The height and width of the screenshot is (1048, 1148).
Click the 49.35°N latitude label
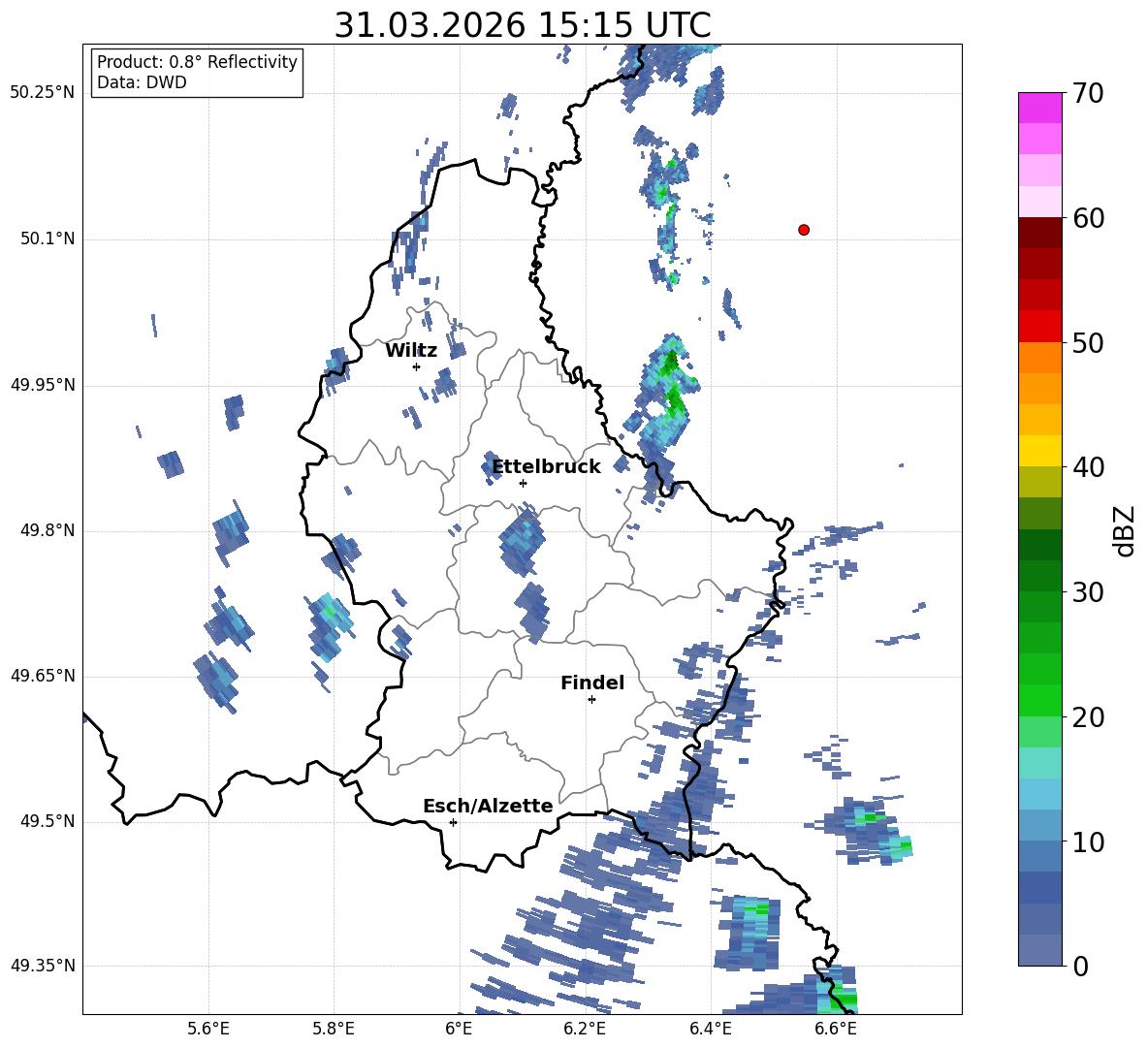point(43,966)
